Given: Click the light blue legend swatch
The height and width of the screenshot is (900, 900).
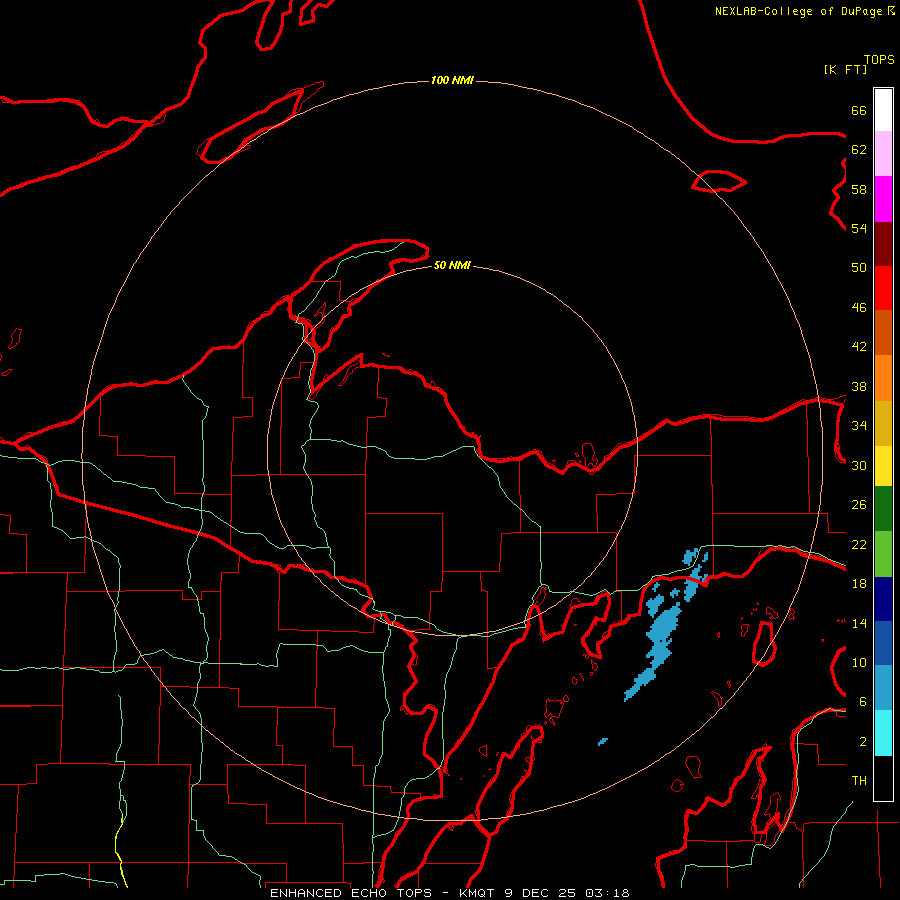Looking at the screenshot, I should point(883,687).
